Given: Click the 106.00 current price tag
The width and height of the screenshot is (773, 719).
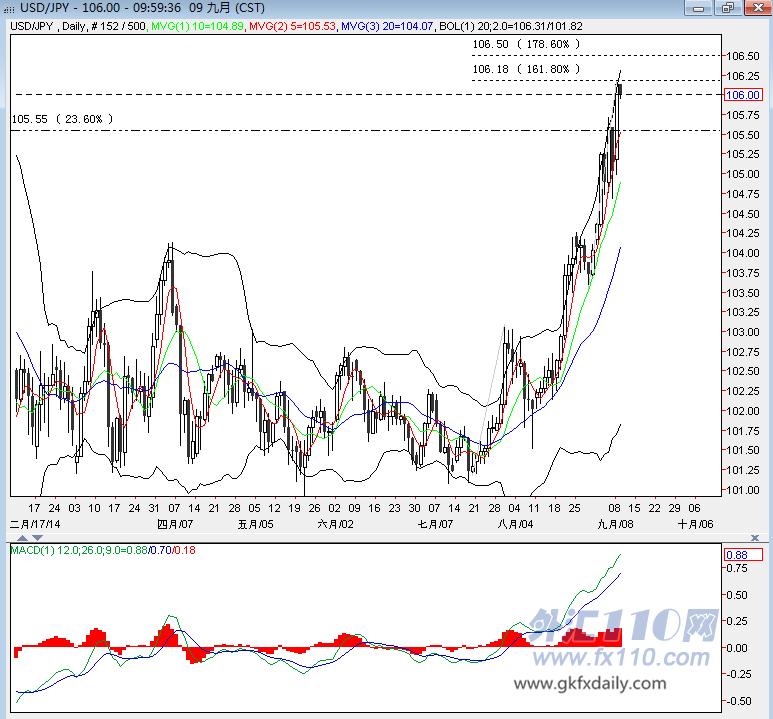Looking at the screenshot, I should point(743,95).
